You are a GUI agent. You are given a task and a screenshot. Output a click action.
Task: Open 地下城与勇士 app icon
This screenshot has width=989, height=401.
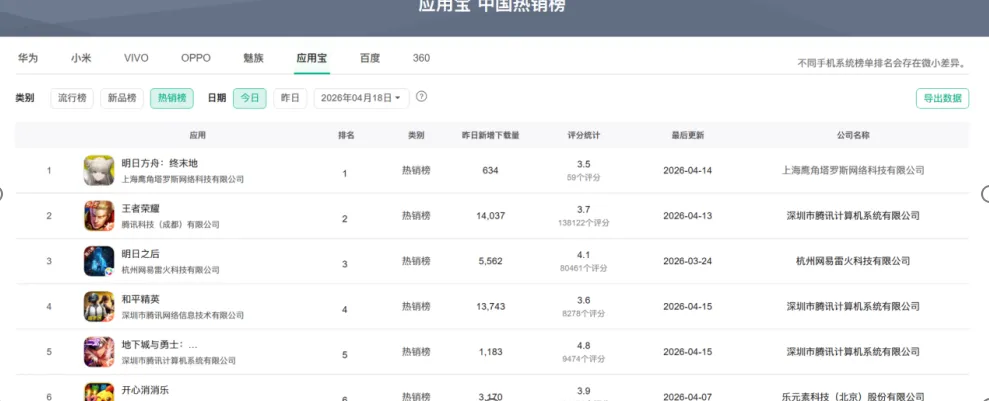click(99, 352)
